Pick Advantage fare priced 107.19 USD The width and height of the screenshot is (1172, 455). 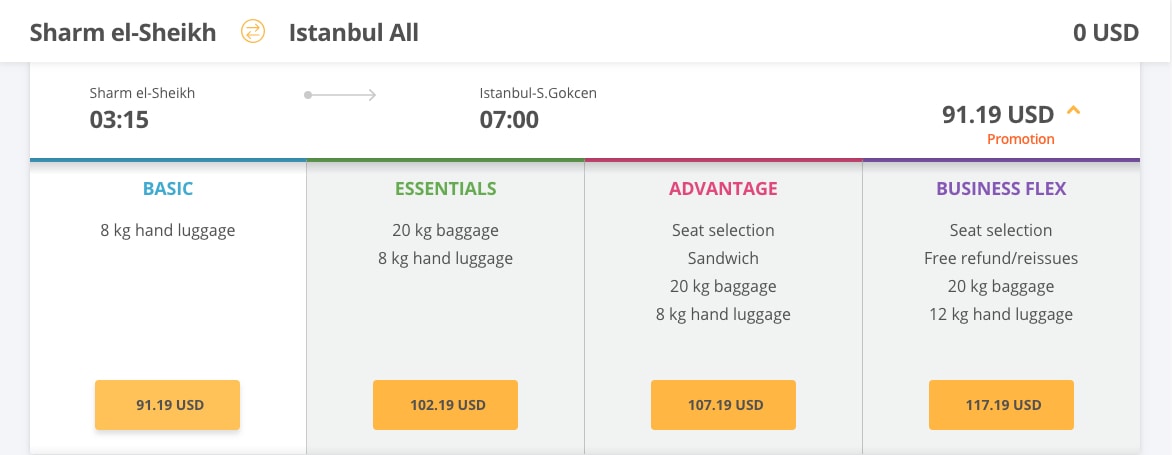click(x=724, y=405)
